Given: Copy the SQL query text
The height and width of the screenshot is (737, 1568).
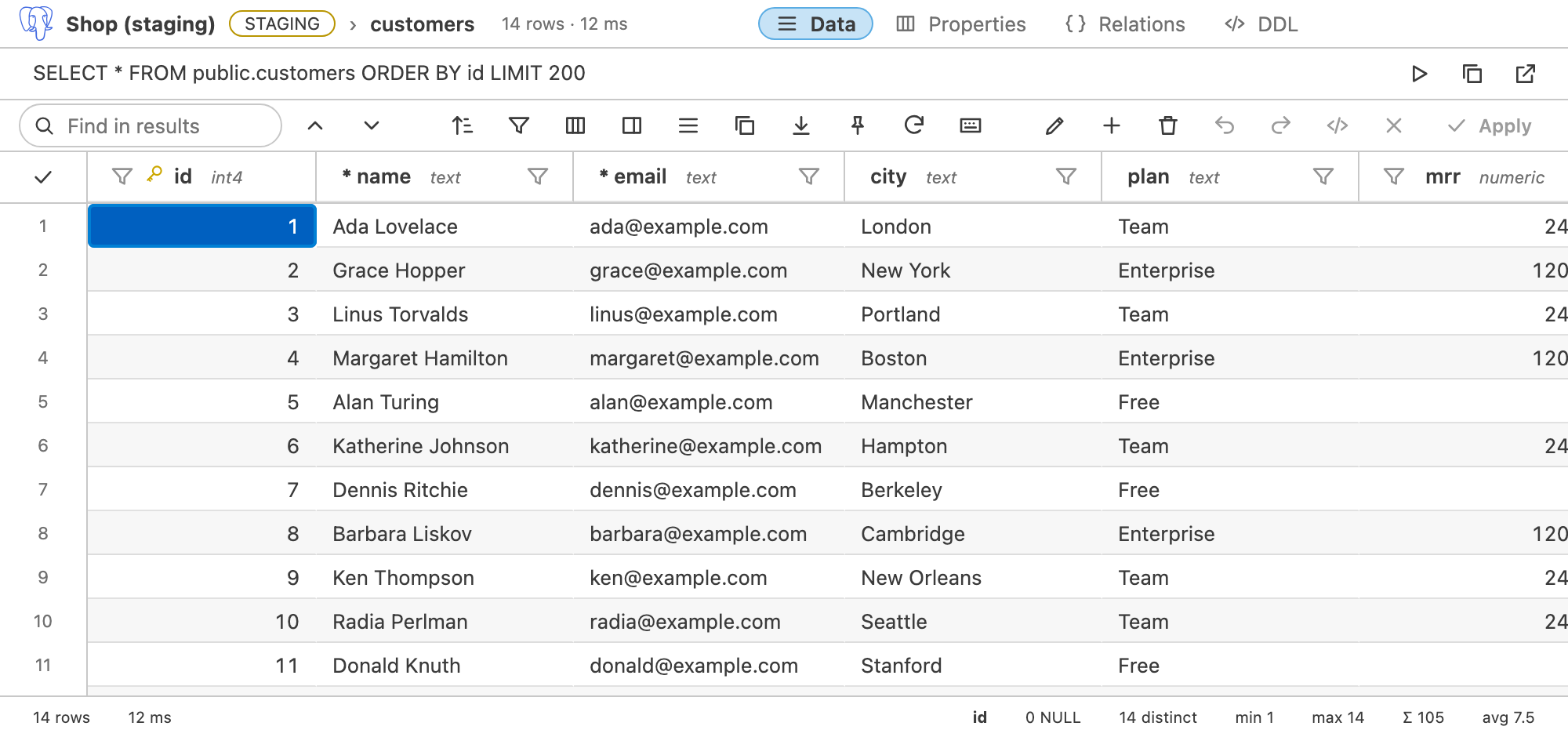Looking at the screenshot, I should [x=1472, y=74].
